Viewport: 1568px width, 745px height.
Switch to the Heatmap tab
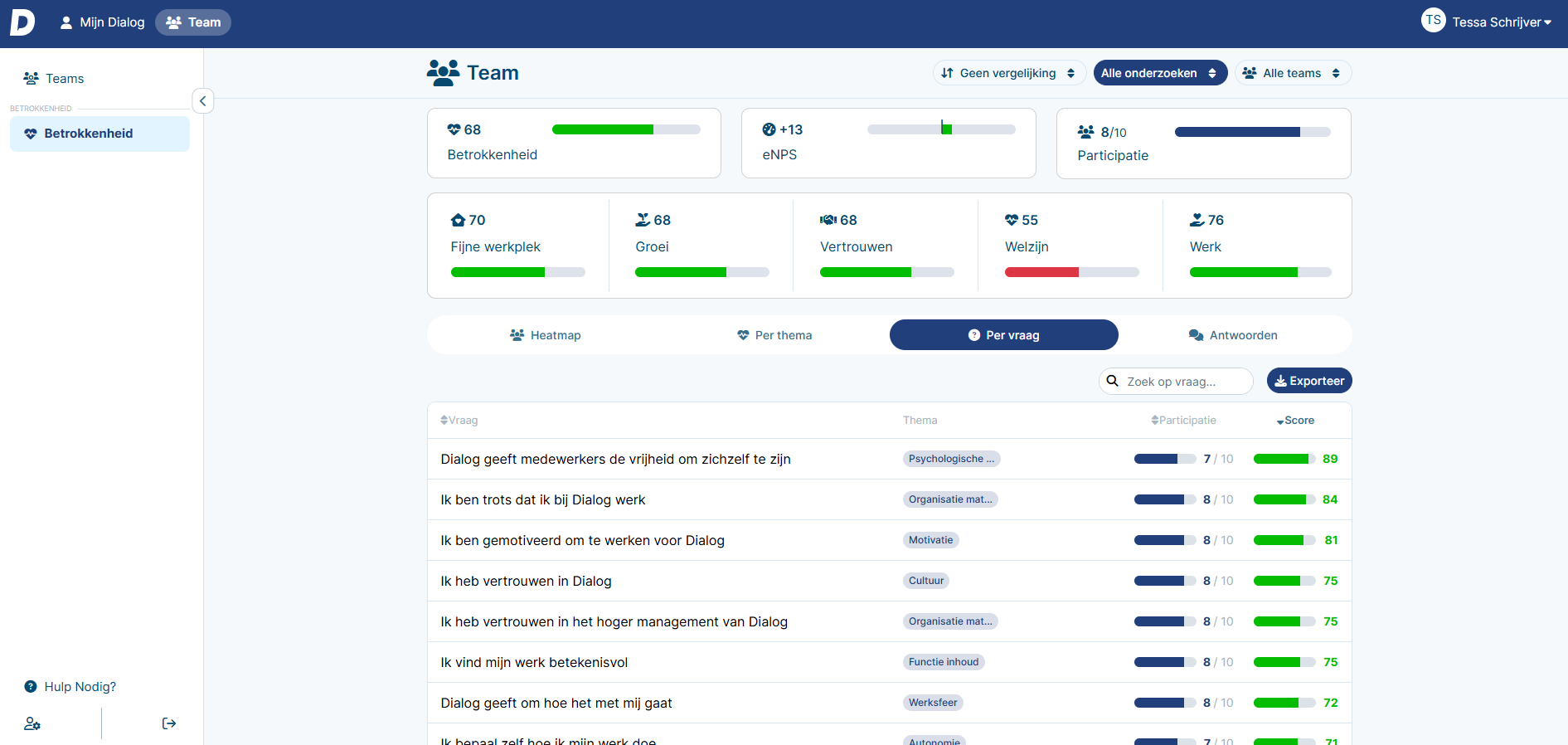coord(545,335)
